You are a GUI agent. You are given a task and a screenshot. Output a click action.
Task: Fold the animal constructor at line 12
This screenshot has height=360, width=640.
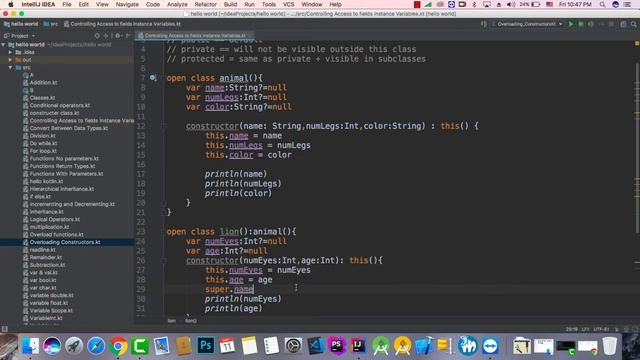click(164, 126)
